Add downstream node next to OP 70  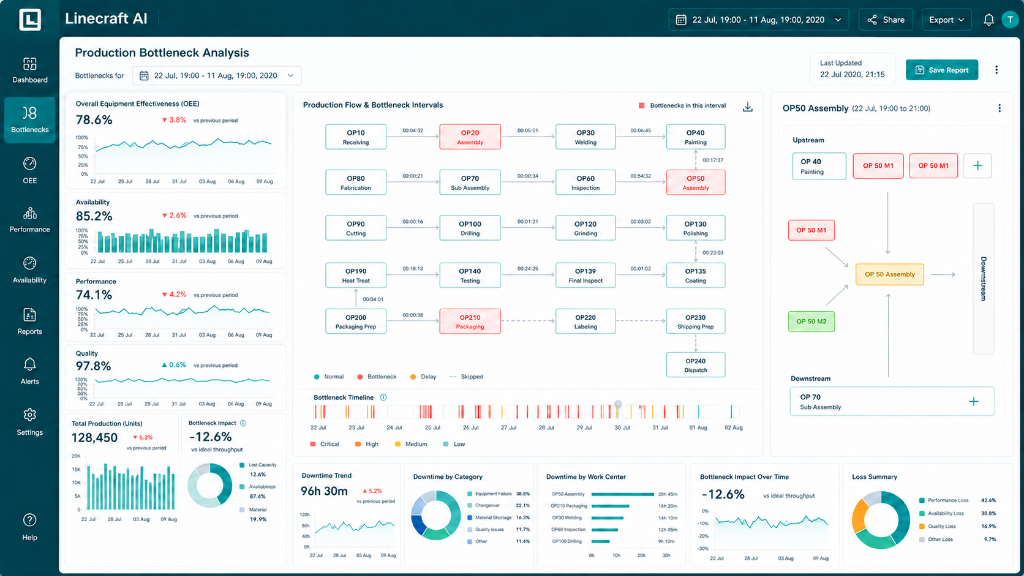(974, 402)
